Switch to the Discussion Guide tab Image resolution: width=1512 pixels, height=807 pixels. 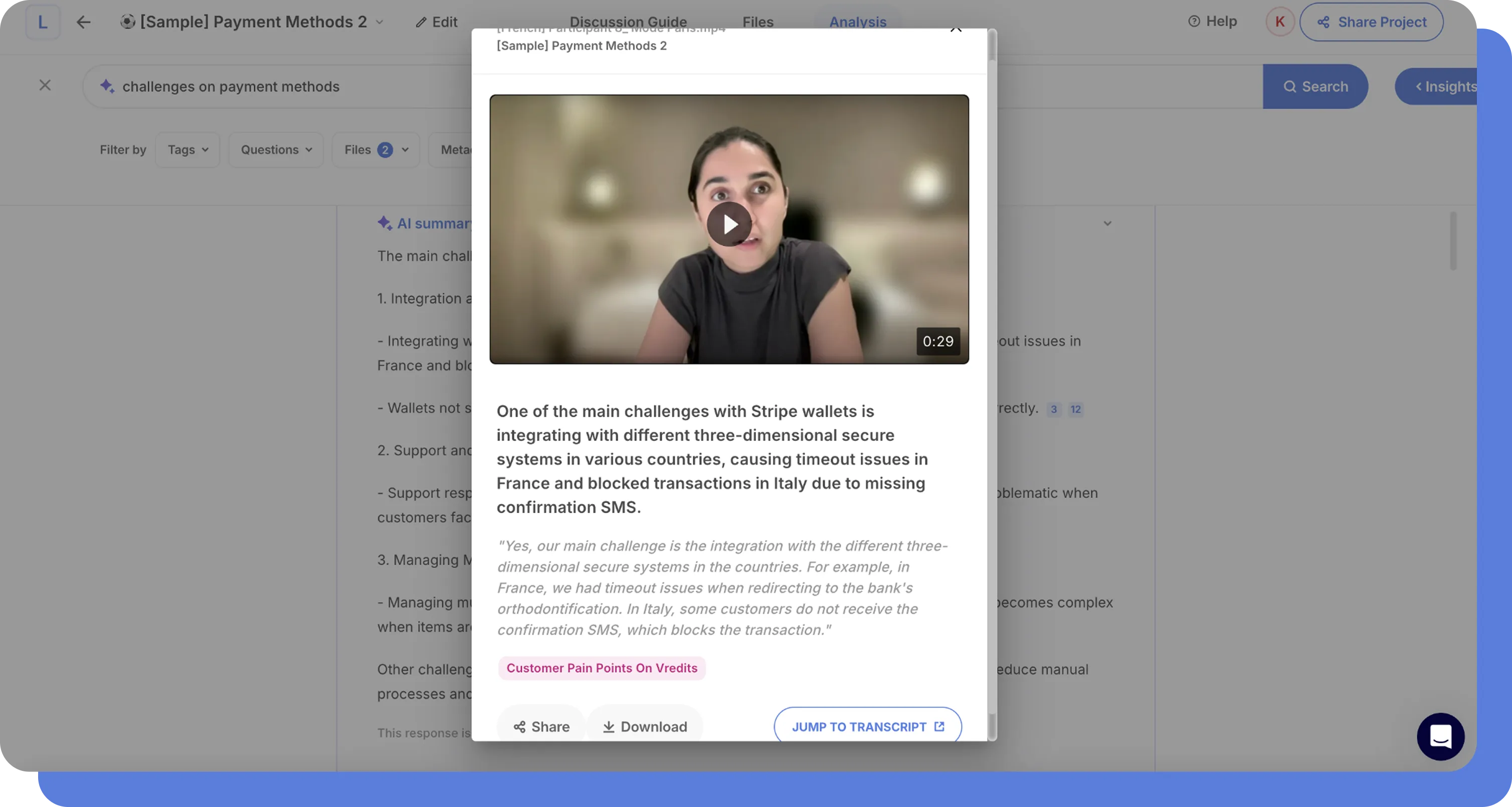628,22
